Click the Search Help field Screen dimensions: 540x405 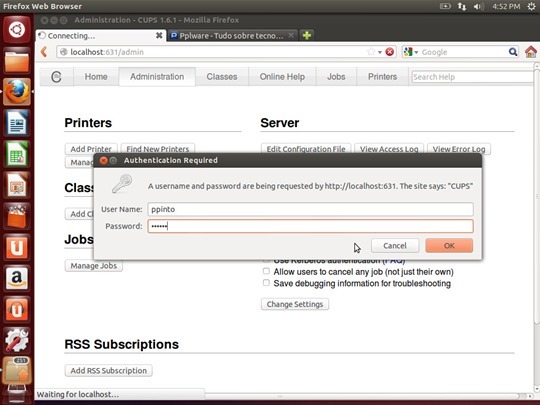coord(472,77)
